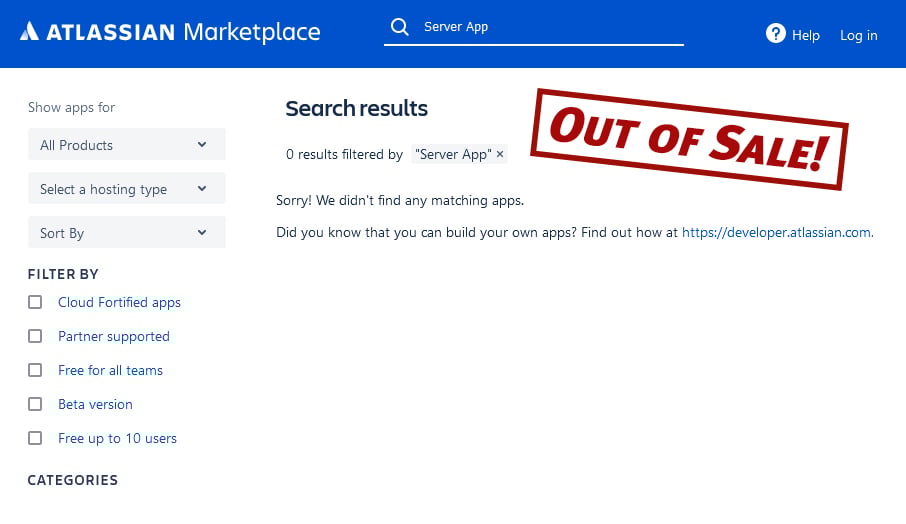Image resolution: width=906 pixels, height=524 pixels.
Task: Click the Log in link
Action: [858, 35]
